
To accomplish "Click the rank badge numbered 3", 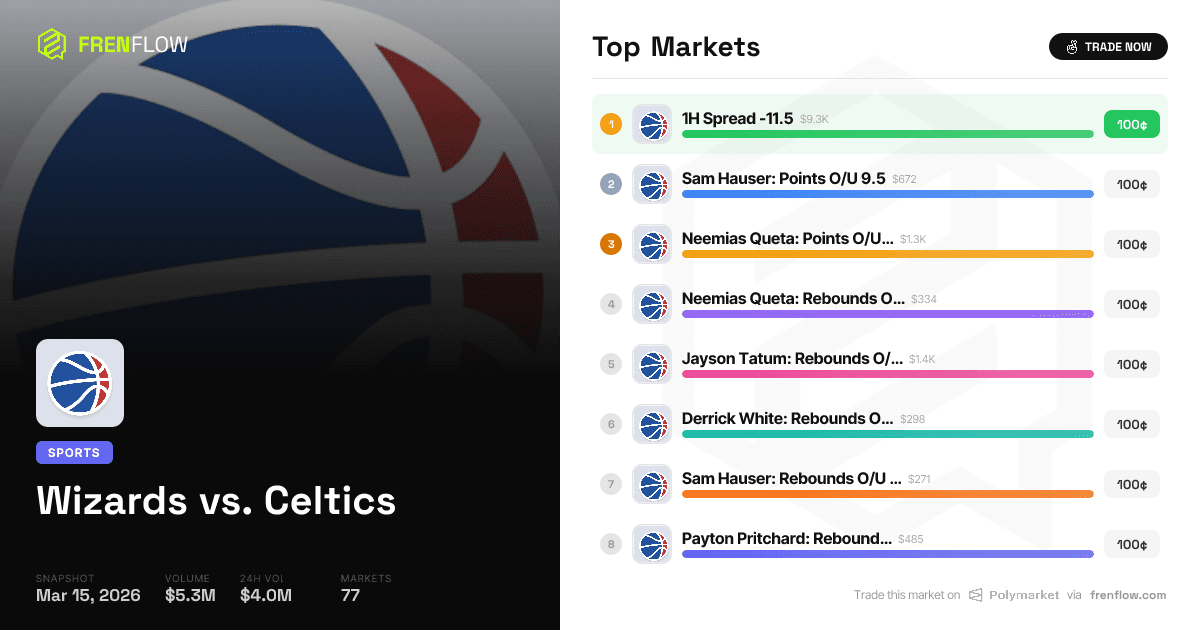I will click(611, 244).
